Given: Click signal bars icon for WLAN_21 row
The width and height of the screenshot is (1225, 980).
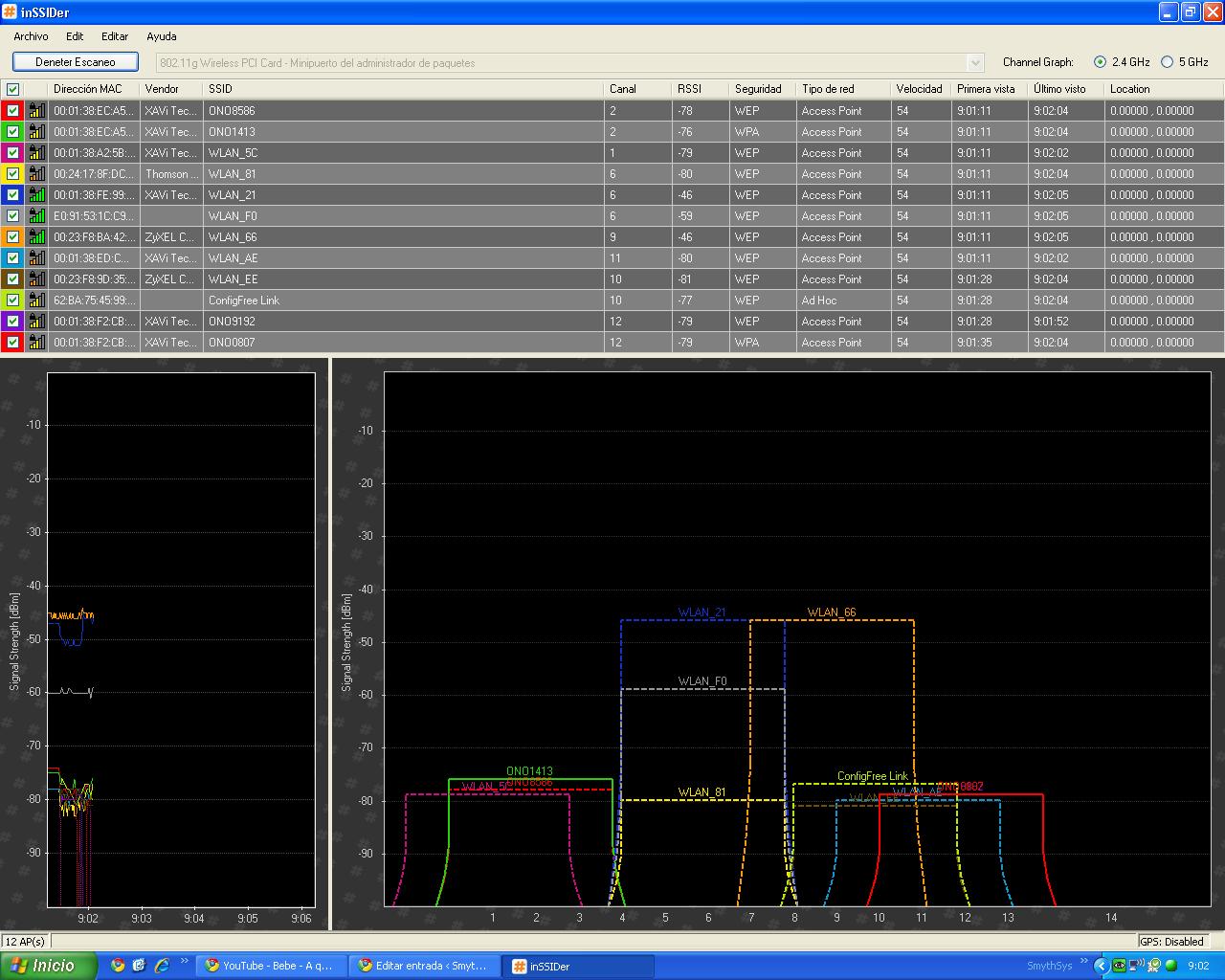Looking at the screenshot, I should 36,195.
